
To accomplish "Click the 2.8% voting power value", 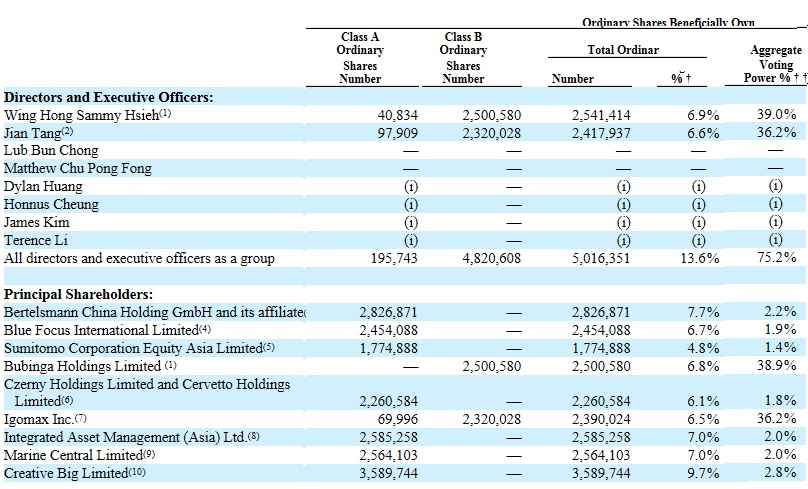I will (x=780, y=473).
